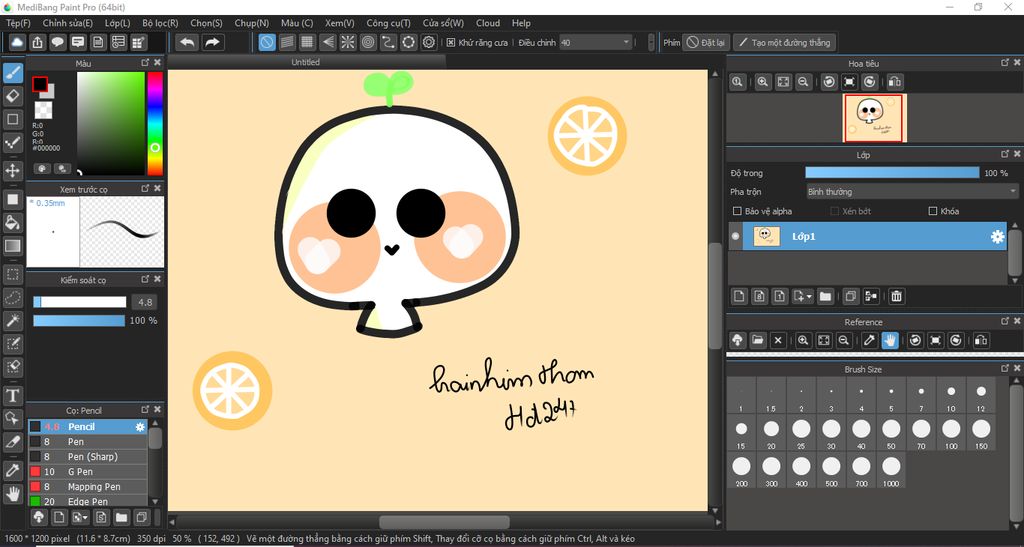This screenshot has width=1024, height=547.
Task: Open Điều chỉnh value dropdown
Action: click(x=596, y=42)
